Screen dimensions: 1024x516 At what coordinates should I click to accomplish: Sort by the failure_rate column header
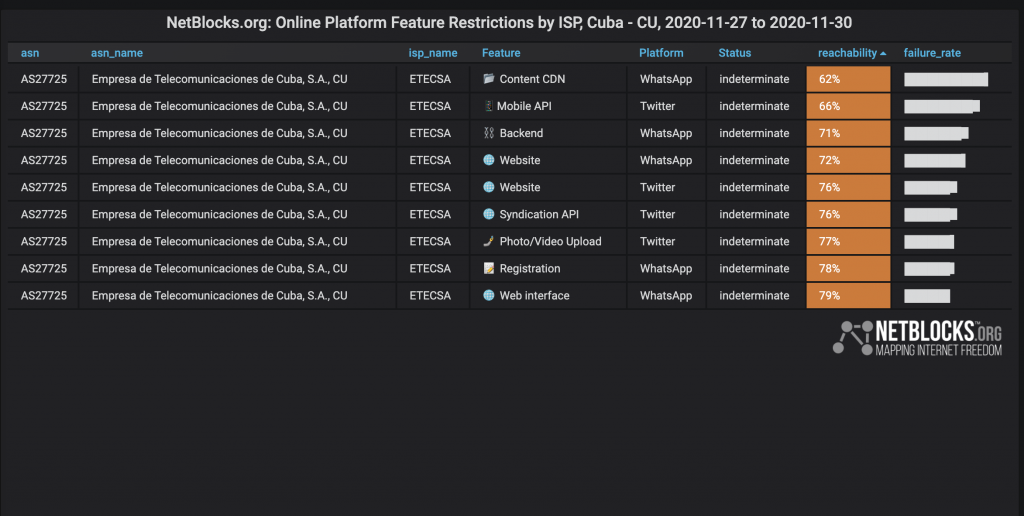(932, 53)
